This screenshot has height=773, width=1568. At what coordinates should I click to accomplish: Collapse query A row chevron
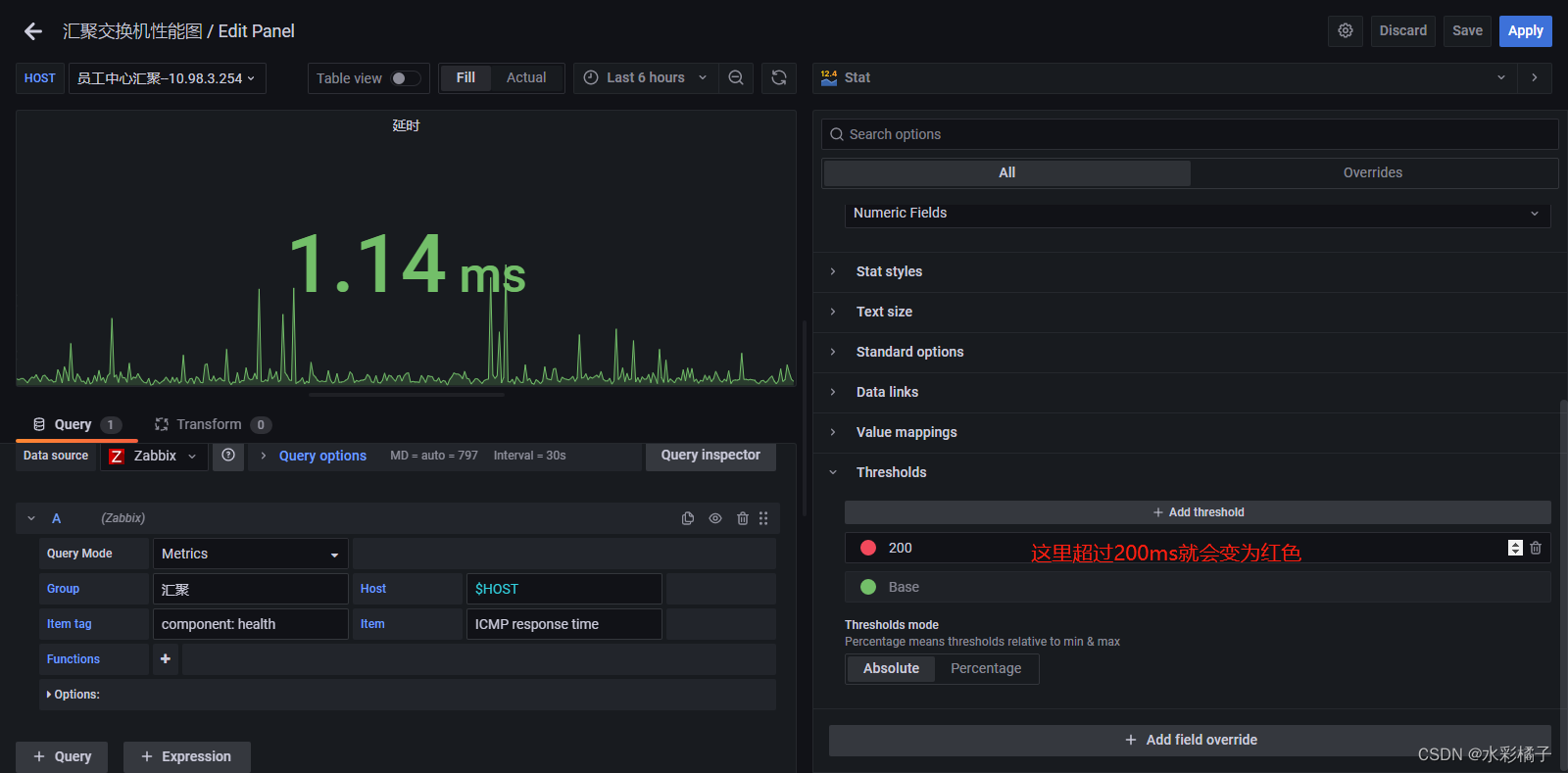pos(31,518)
